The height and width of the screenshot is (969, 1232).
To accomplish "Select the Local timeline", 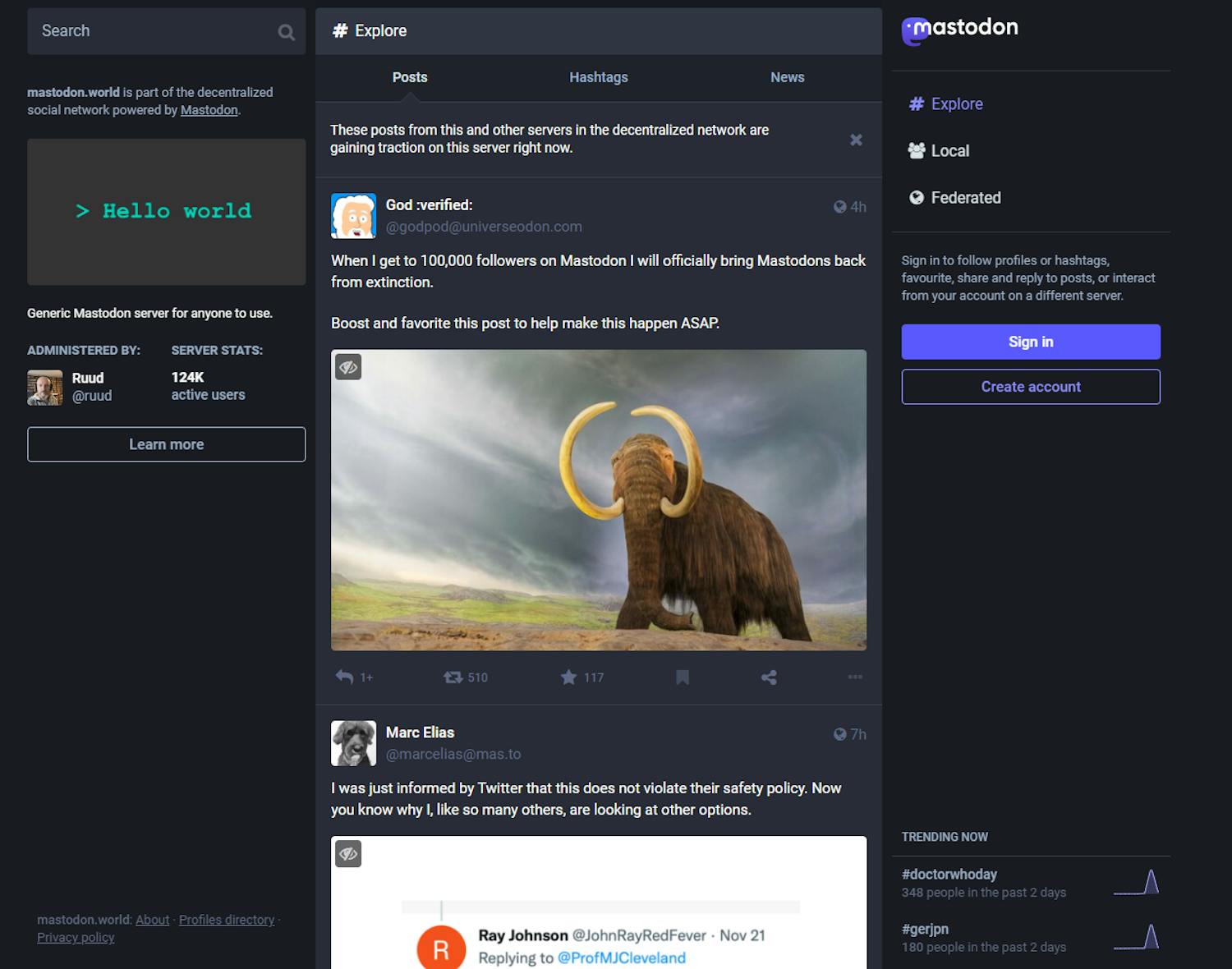I will click(x=950, y=150).
